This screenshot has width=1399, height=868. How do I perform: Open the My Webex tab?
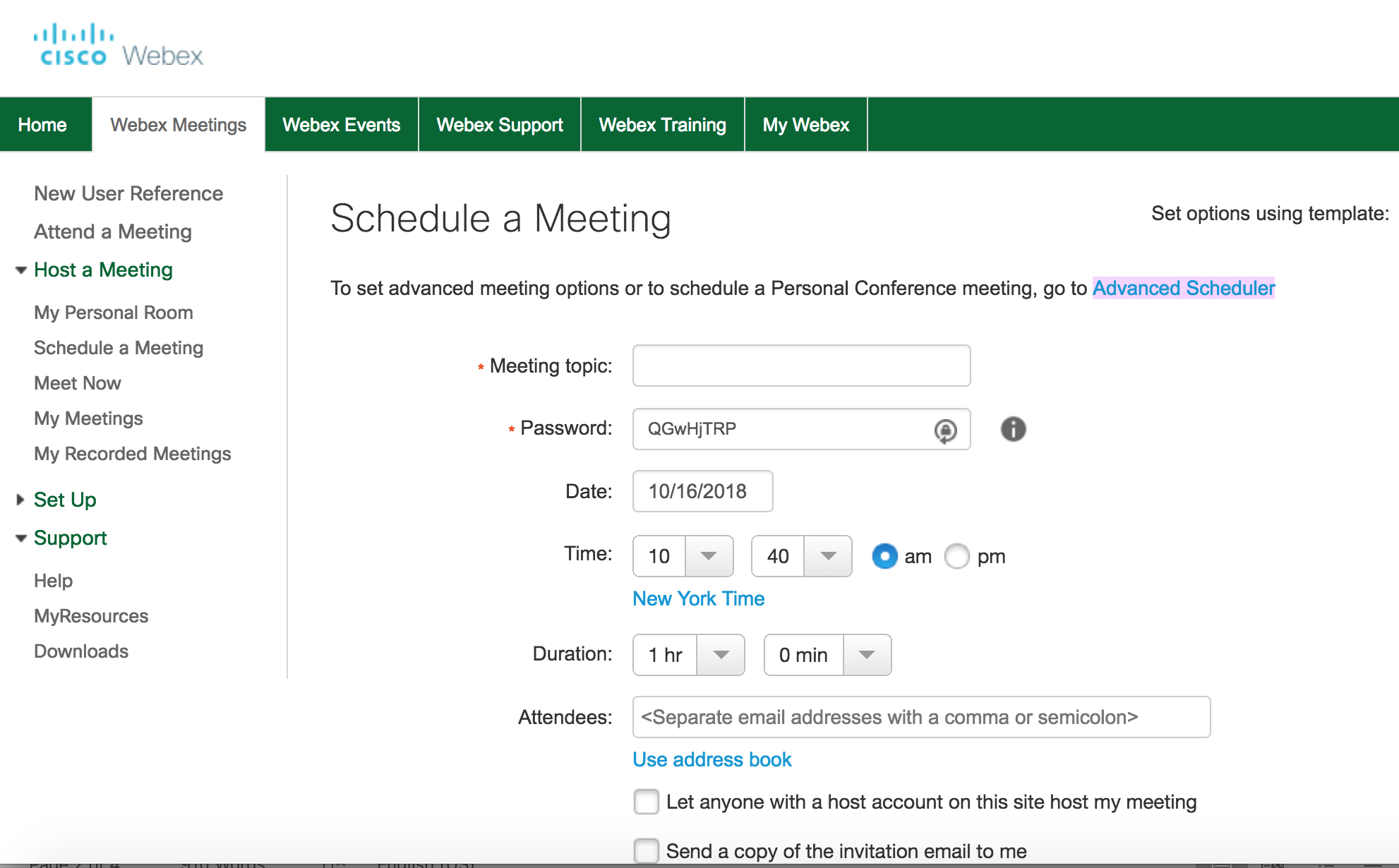pyautogui.click(x=805, y=124)
